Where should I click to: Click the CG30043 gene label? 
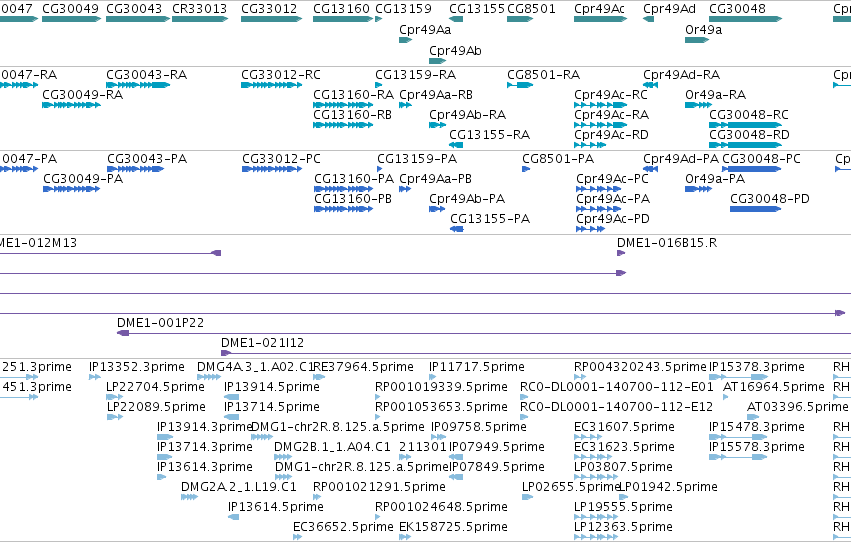[x=134, y=9]
